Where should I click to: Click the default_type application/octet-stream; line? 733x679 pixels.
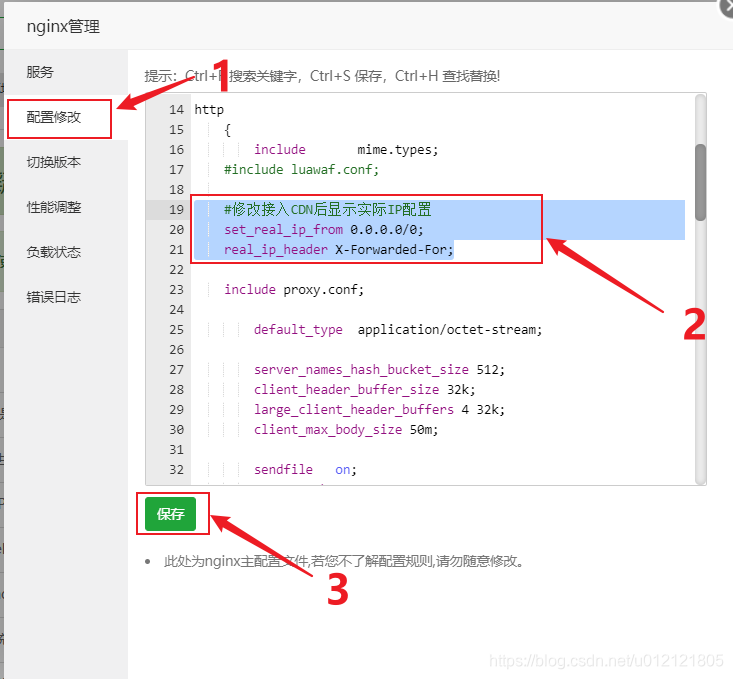pyautogui.click(x=398, y=330)
